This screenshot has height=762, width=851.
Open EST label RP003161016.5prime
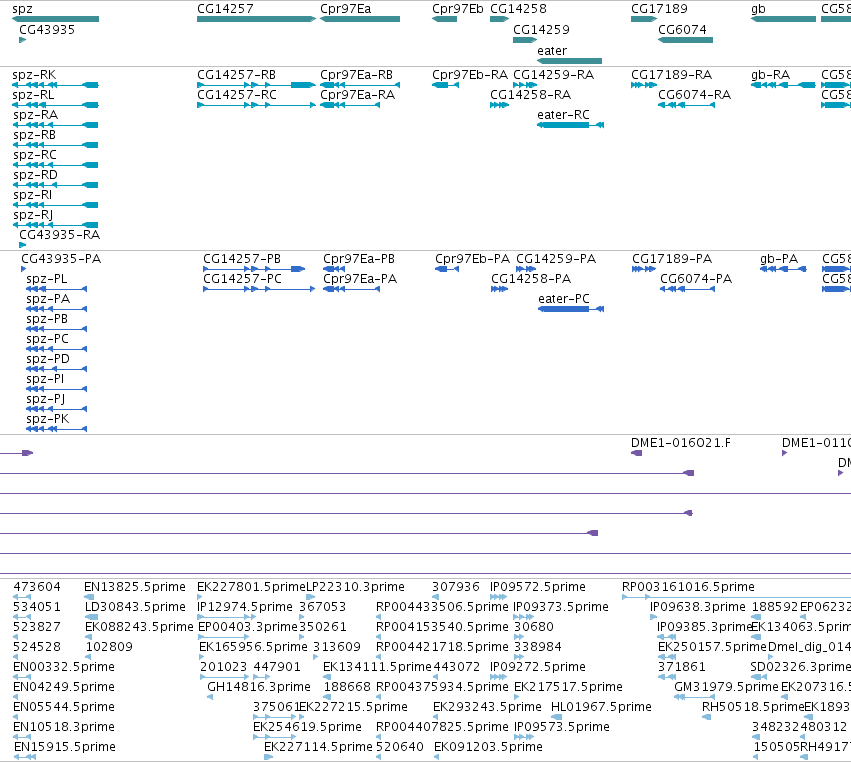point(688,587)
